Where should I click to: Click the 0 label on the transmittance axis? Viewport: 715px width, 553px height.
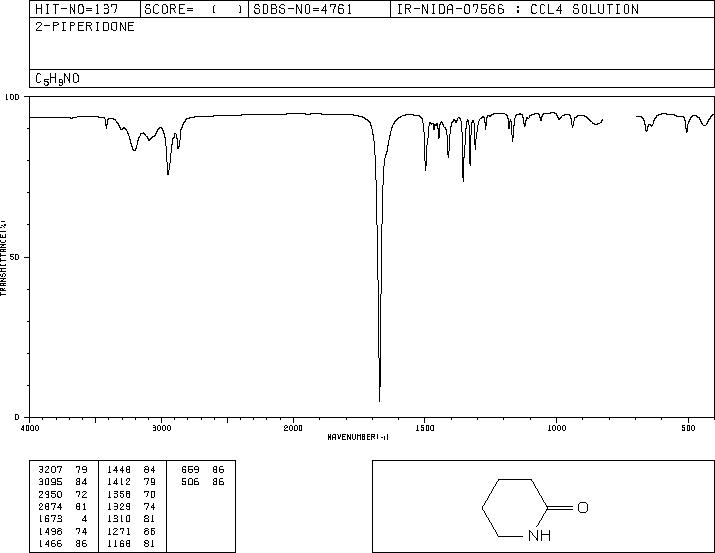point(17,417)
